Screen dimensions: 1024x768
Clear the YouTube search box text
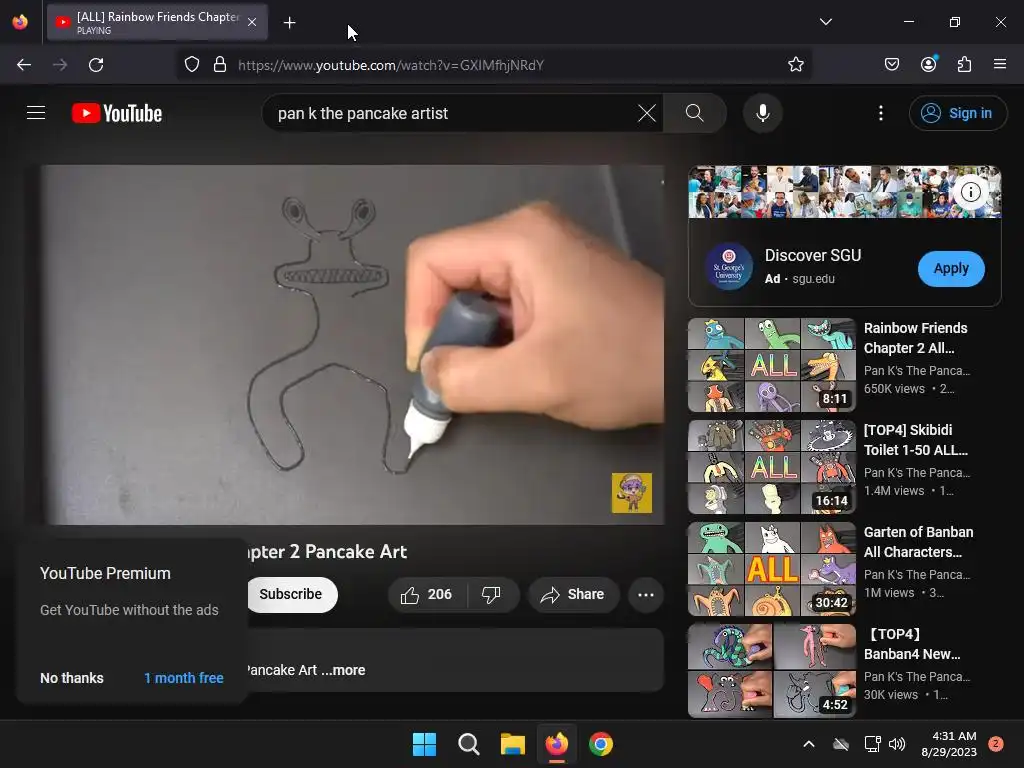pos(647,113)
